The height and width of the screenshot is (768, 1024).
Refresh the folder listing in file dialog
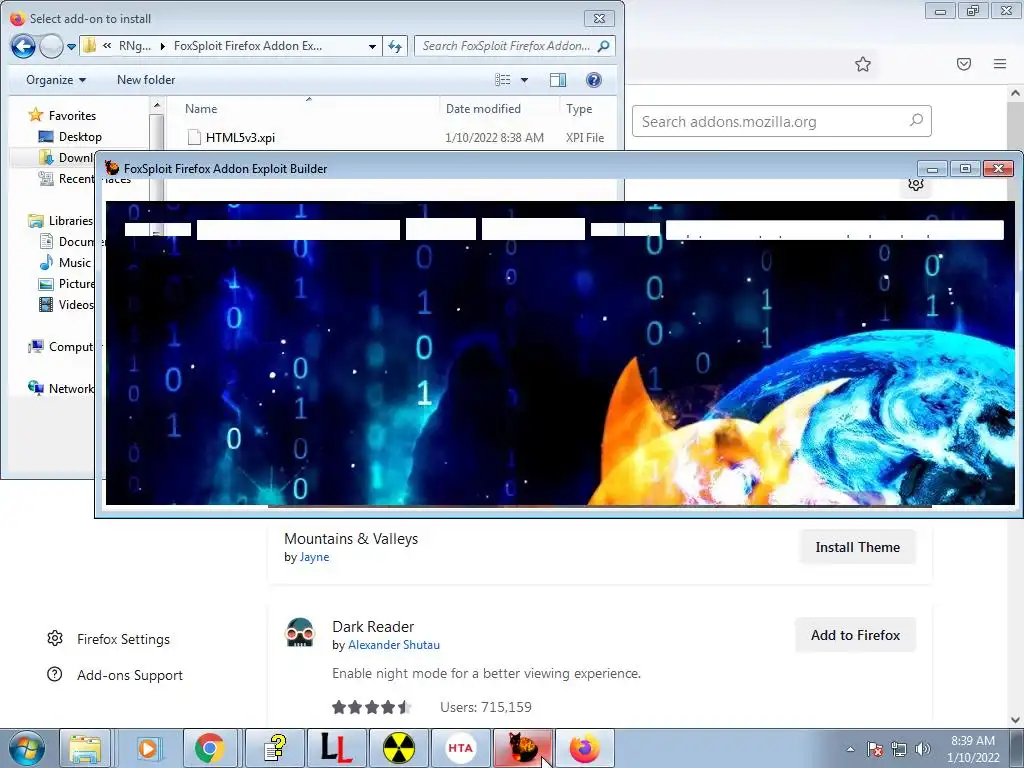394,46
